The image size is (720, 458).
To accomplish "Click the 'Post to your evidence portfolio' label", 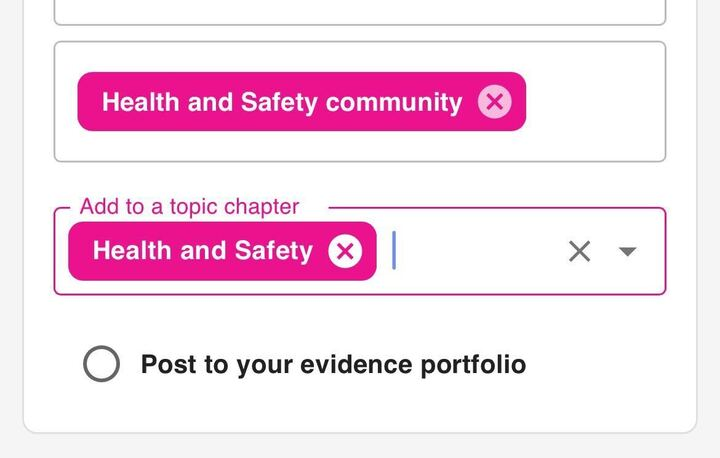I will click(333, 364).
